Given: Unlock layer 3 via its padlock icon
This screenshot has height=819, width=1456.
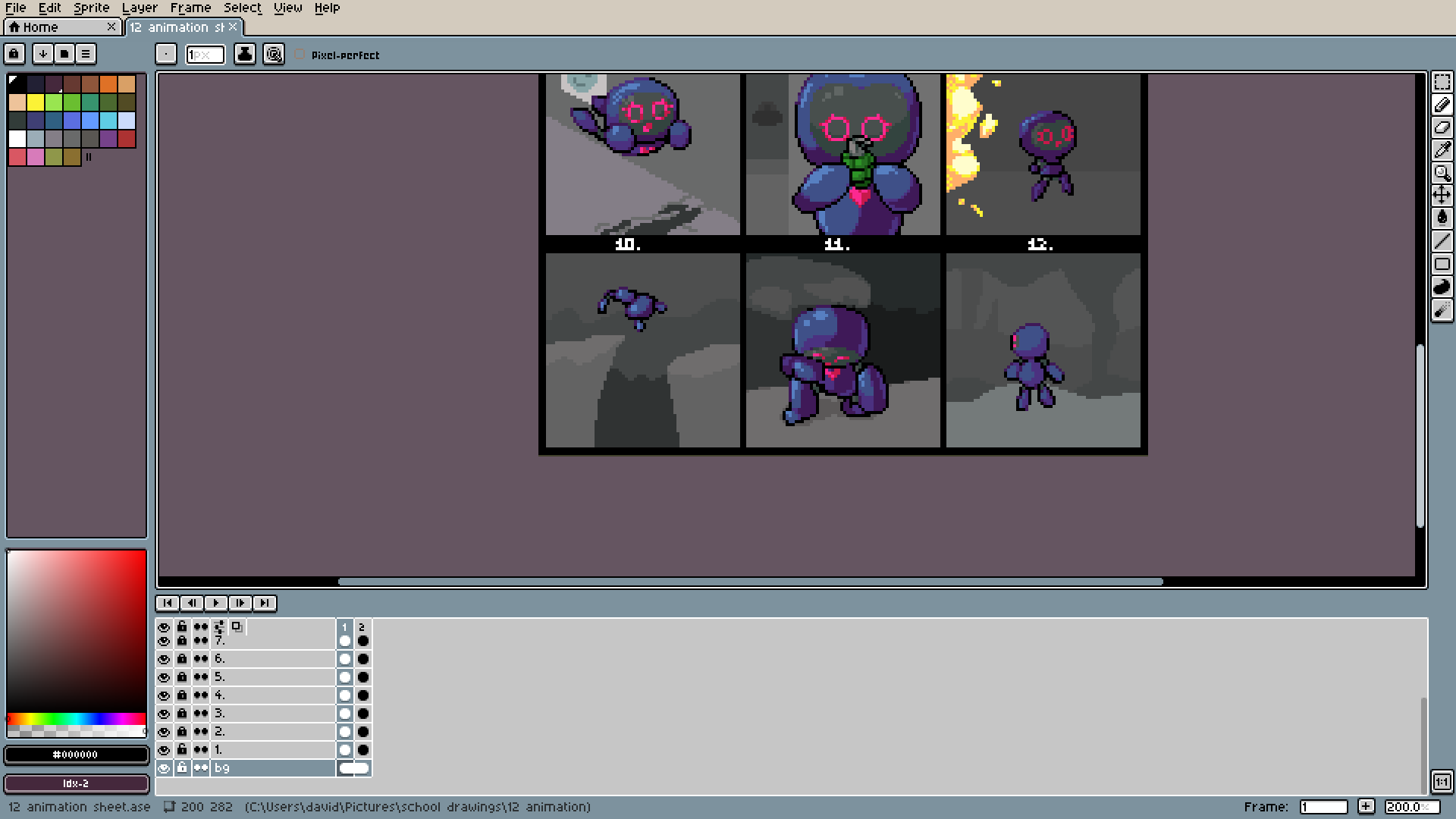Looking at the screenshot, I should click(182, 714).
